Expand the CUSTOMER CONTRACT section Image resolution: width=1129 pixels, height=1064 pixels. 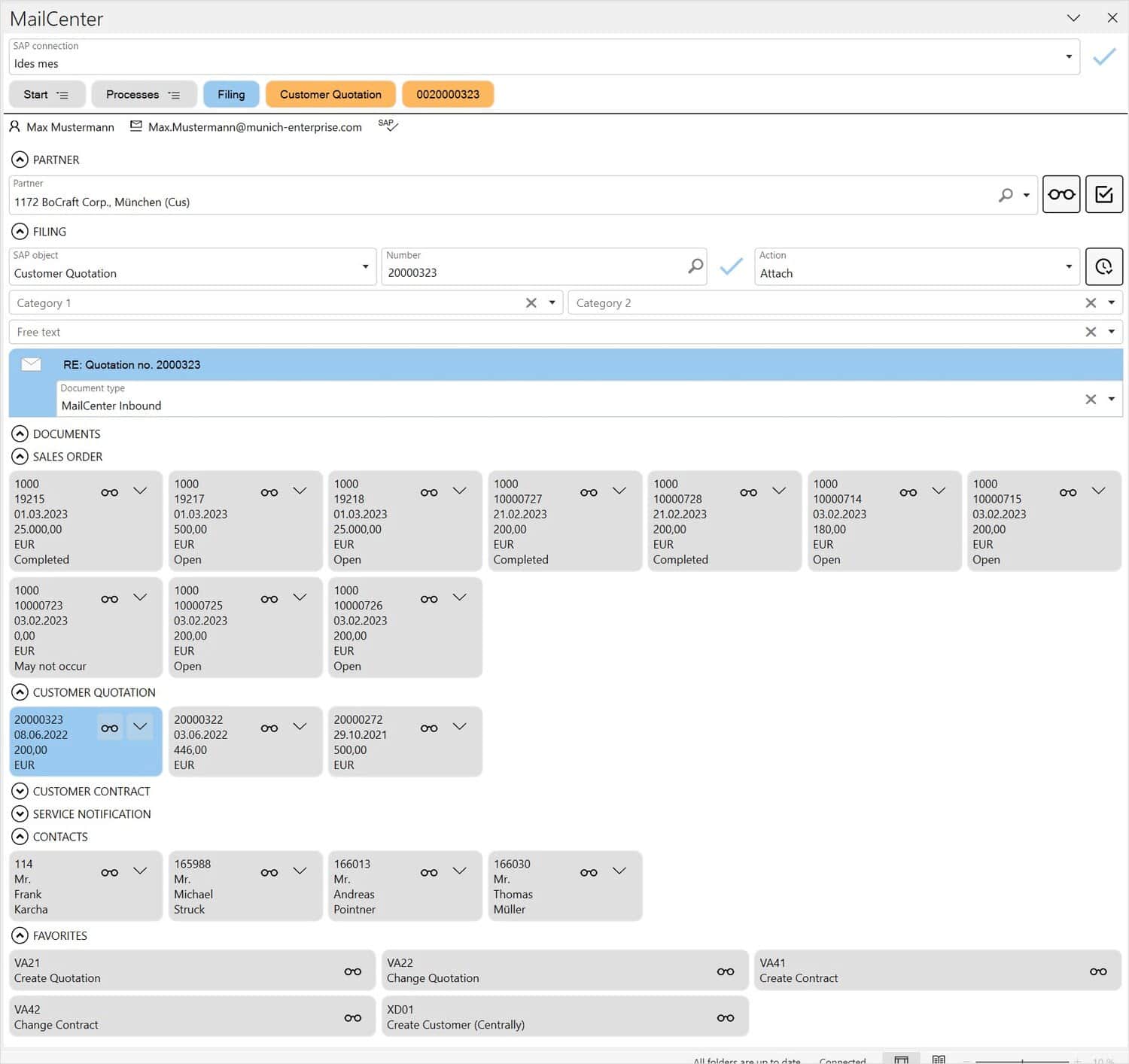[x=20, y=792]
